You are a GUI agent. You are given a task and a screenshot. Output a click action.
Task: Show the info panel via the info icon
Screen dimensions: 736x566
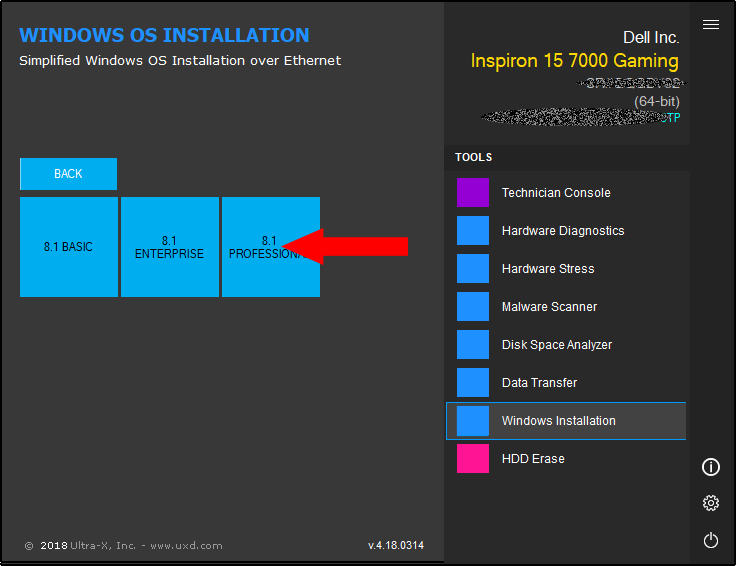coord(711,467)
